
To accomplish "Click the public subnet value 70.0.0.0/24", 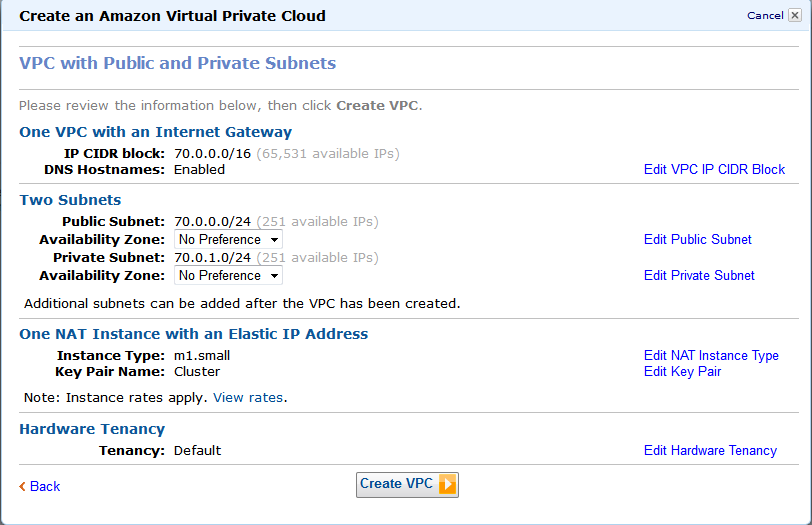I will (212, 222).
